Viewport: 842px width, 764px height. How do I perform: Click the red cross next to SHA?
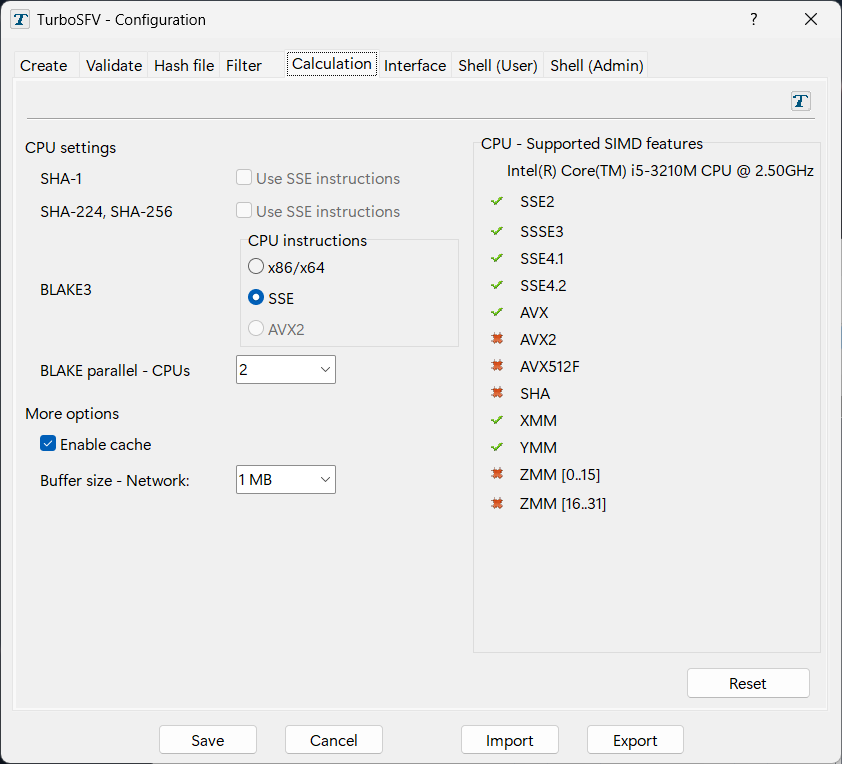[x=497, y=394]
